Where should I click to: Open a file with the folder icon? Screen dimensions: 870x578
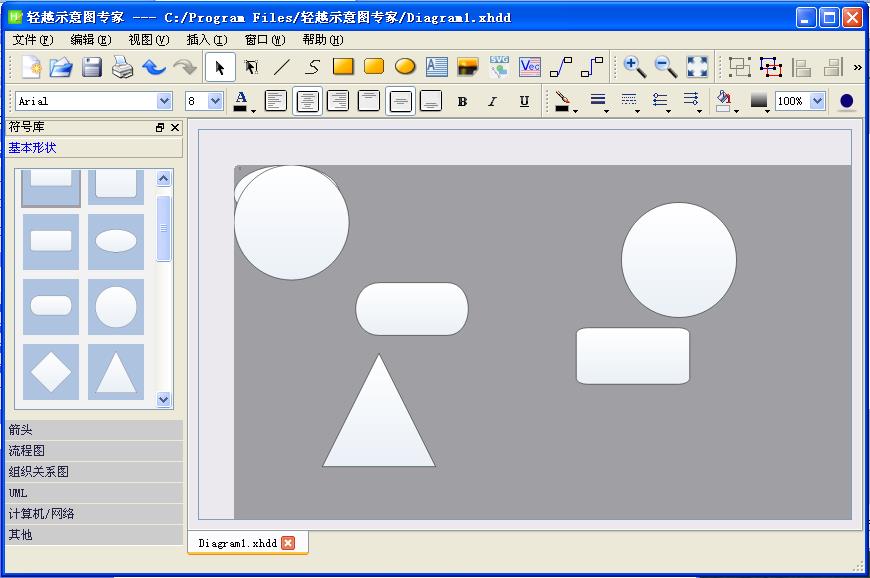(x=61, y=68)
